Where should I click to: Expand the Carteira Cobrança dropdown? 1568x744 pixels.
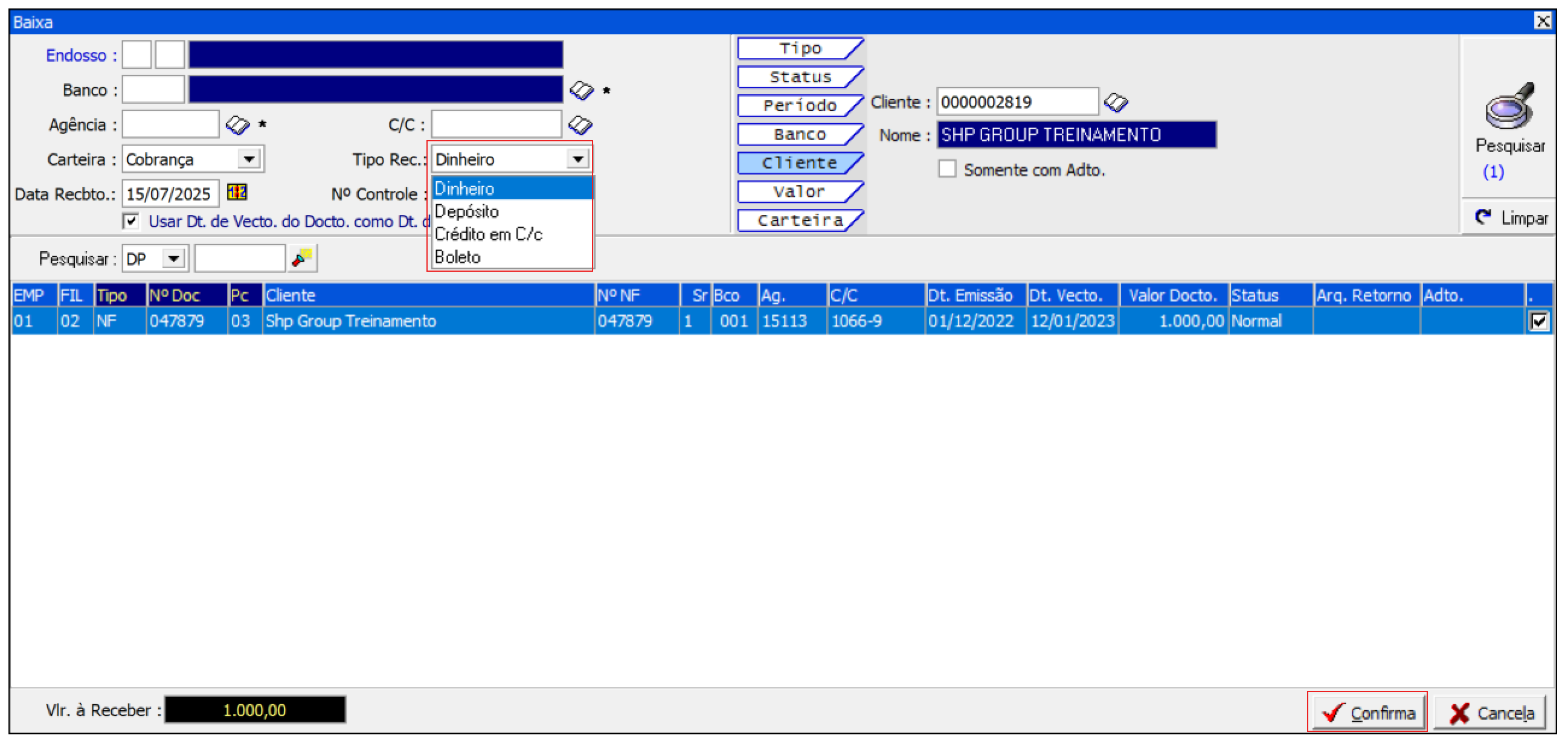tap(249, 159)
